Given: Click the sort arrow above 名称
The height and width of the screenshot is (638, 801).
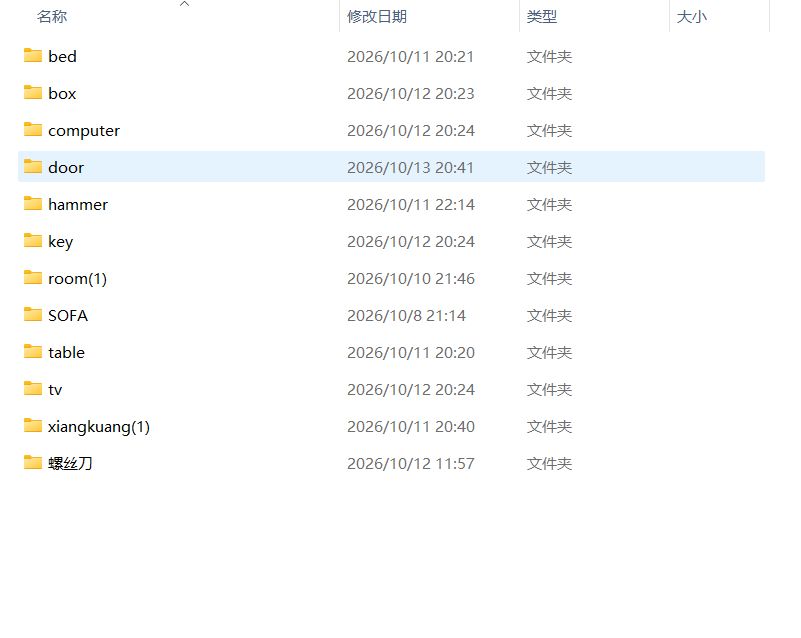Looking at the screenshot, I should (184, 4).
